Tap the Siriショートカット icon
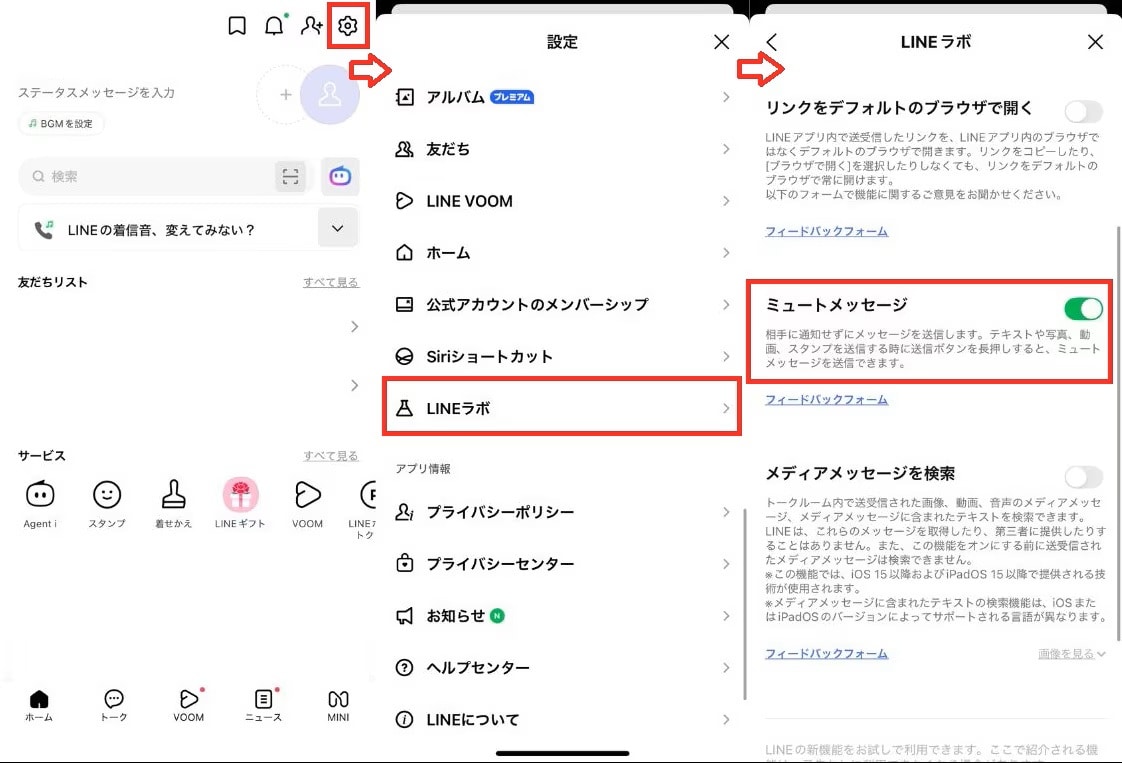The width and height of the screenshot is (1122, 763). click(404, 356)
